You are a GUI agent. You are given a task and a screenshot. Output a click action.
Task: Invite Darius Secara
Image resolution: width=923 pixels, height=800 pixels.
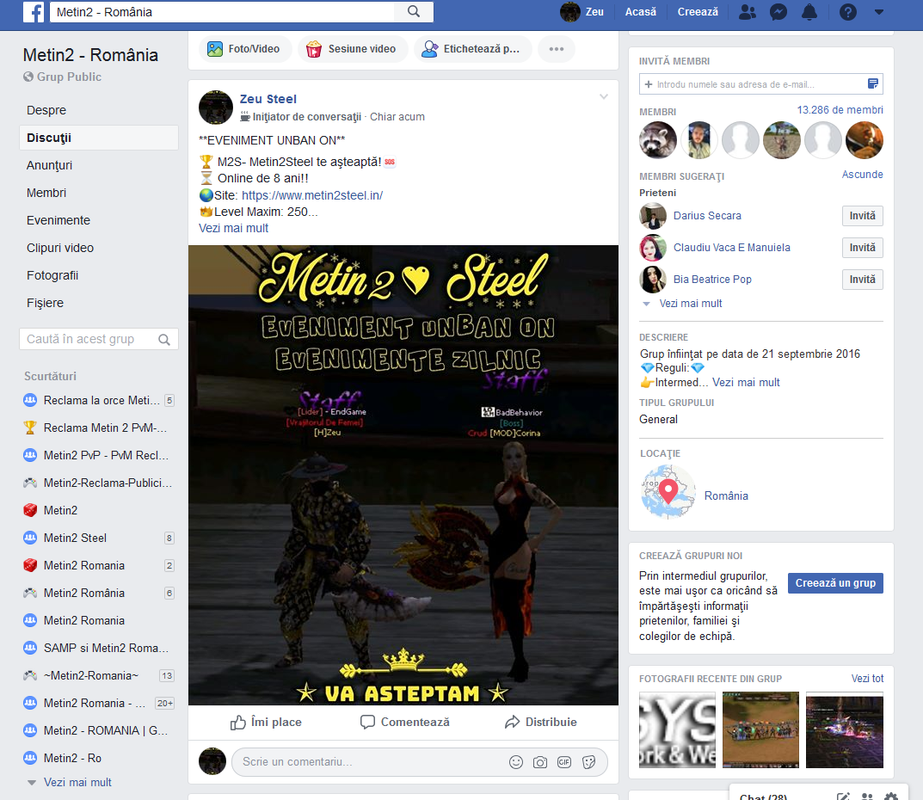[x=862, y=216]
